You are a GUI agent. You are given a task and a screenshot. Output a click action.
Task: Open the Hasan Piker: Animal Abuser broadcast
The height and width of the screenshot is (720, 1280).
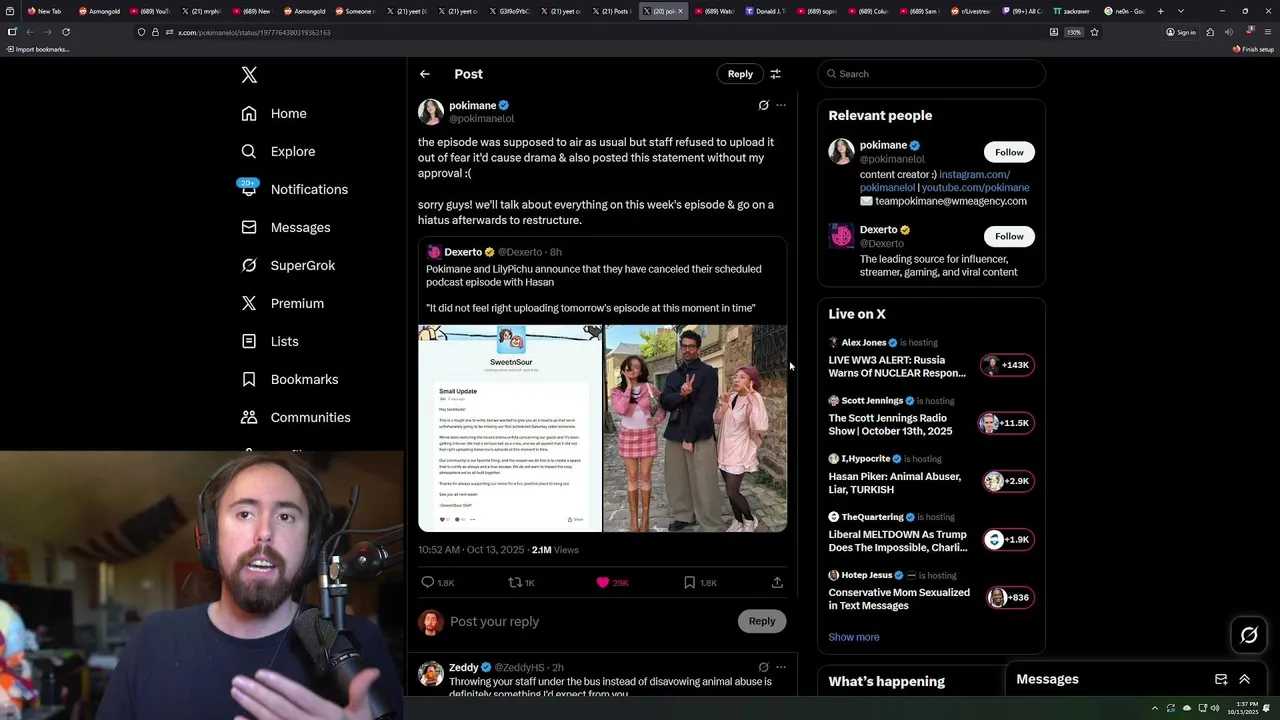coord(894,483)
